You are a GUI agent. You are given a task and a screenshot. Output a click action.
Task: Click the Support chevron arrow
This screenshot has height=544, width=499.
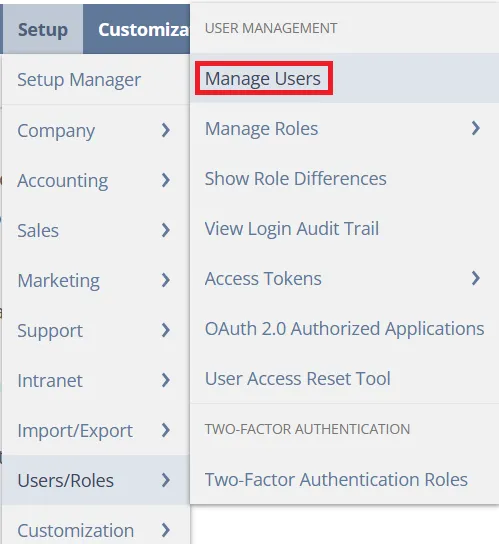pos(166,330)
